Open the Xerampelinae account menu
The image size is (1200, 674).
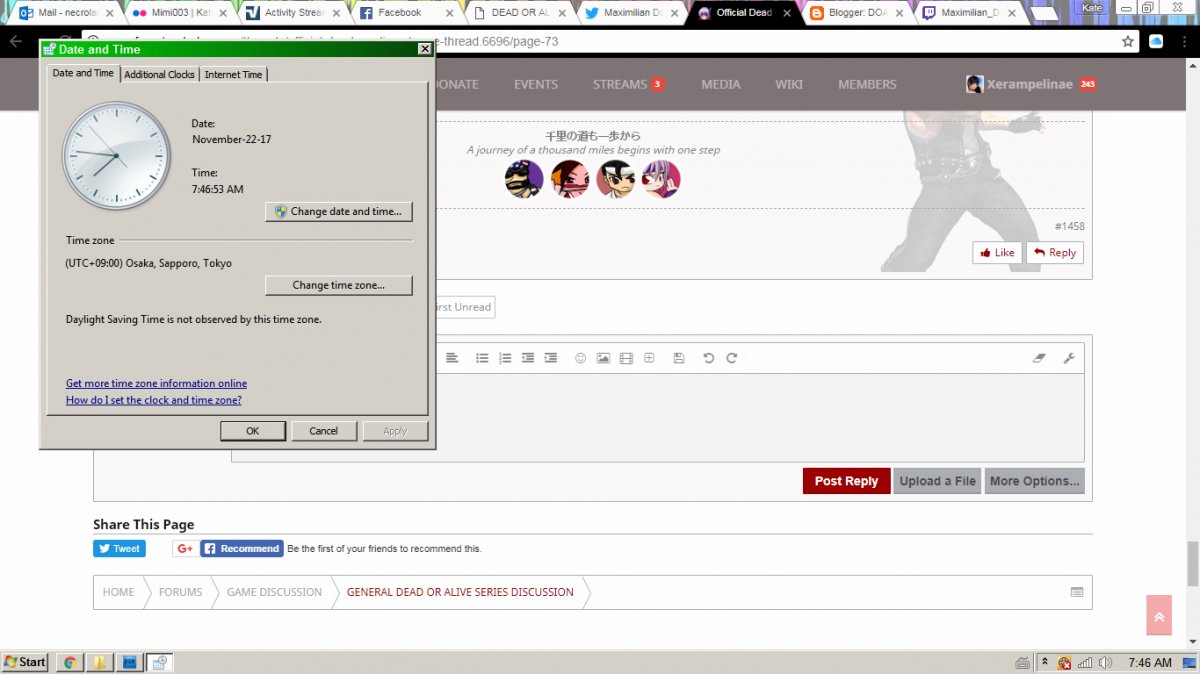pyautogui.click(x=1030, y=84)
